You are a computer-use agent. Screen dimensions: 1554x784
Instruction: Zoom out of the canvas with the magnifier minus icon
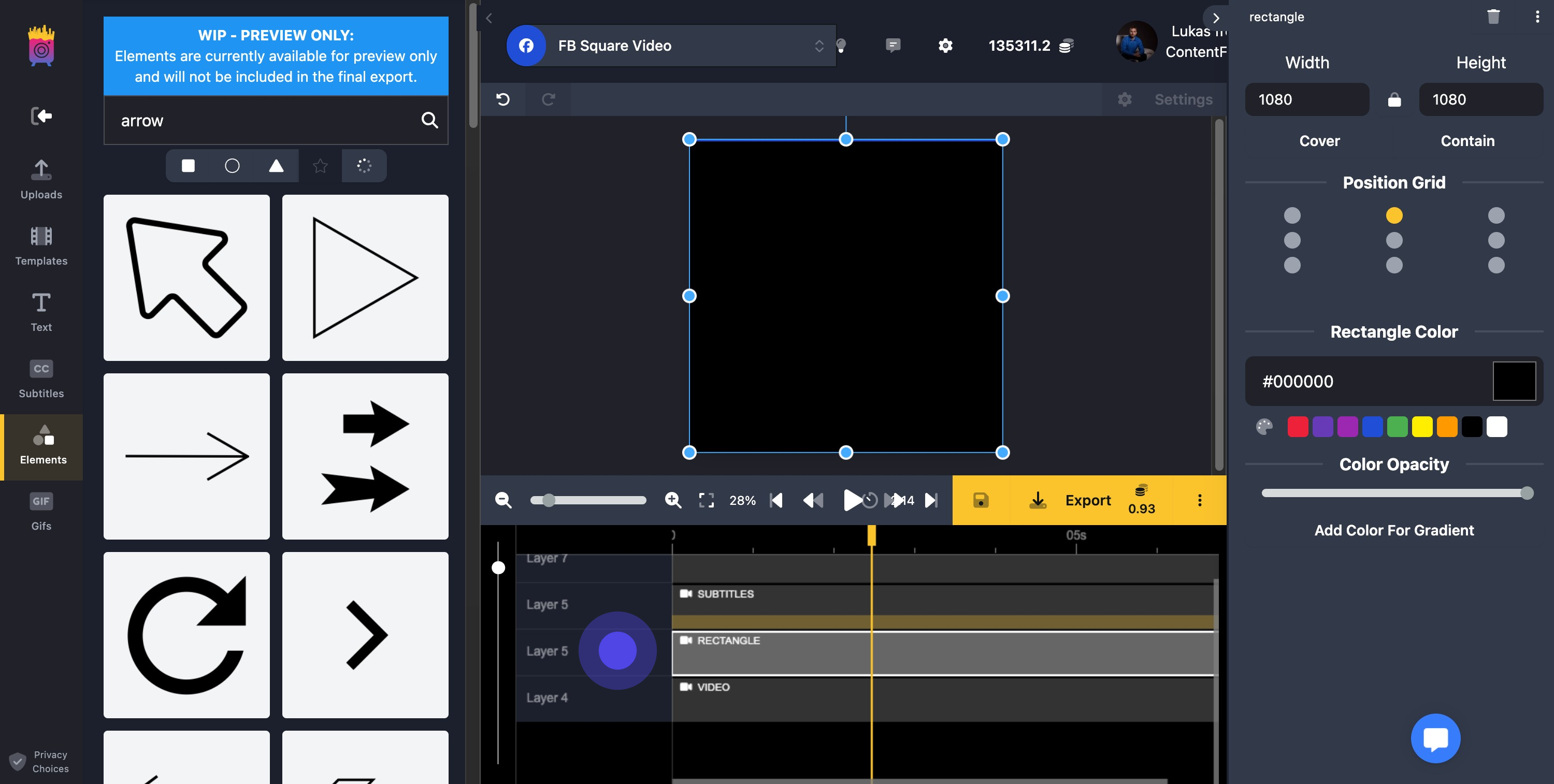click(x=503, y=500)
